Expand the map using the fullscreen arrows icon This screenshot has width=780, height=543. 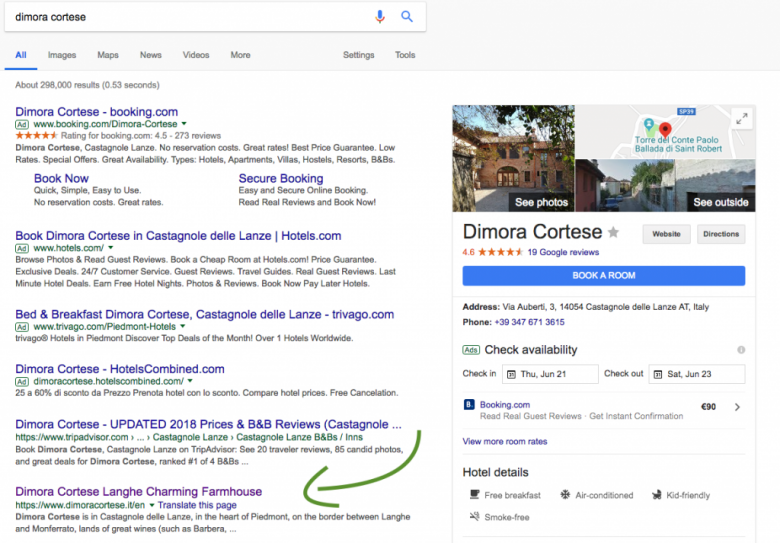(742, 119)
